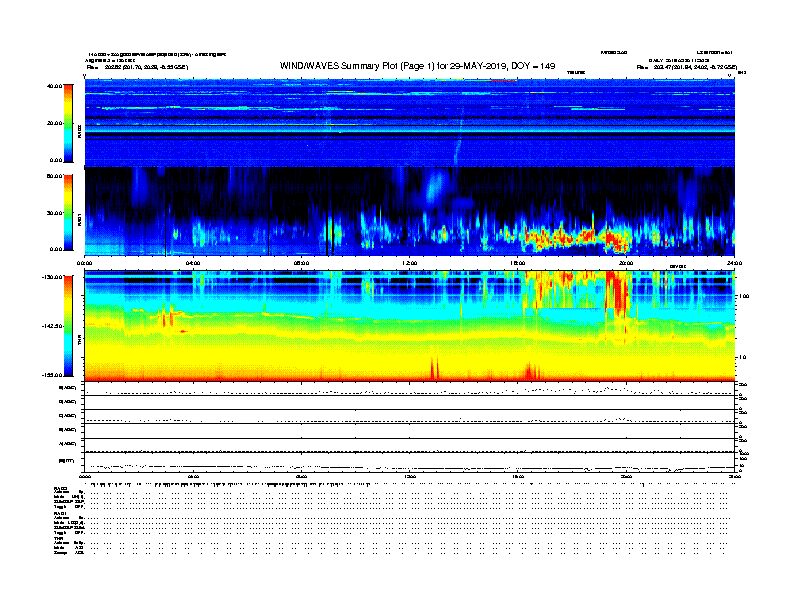Image resolution: width=792 pixels, height=612 pixels.
Task: Click the 20:00 label on lower time axis
Action: coord(626,476)
